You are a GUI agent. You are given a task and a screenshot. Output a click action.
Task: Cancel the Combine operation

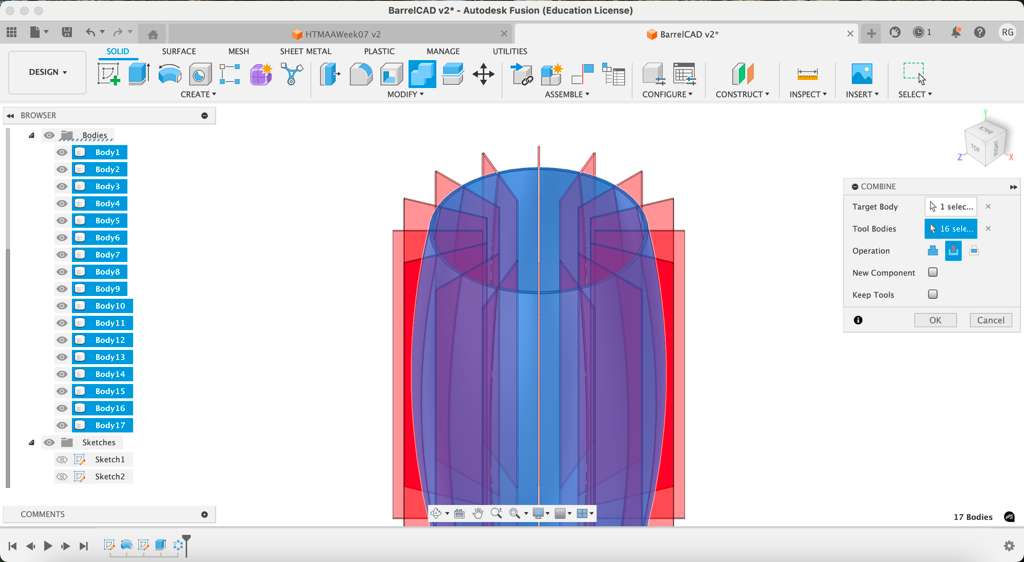990,320
